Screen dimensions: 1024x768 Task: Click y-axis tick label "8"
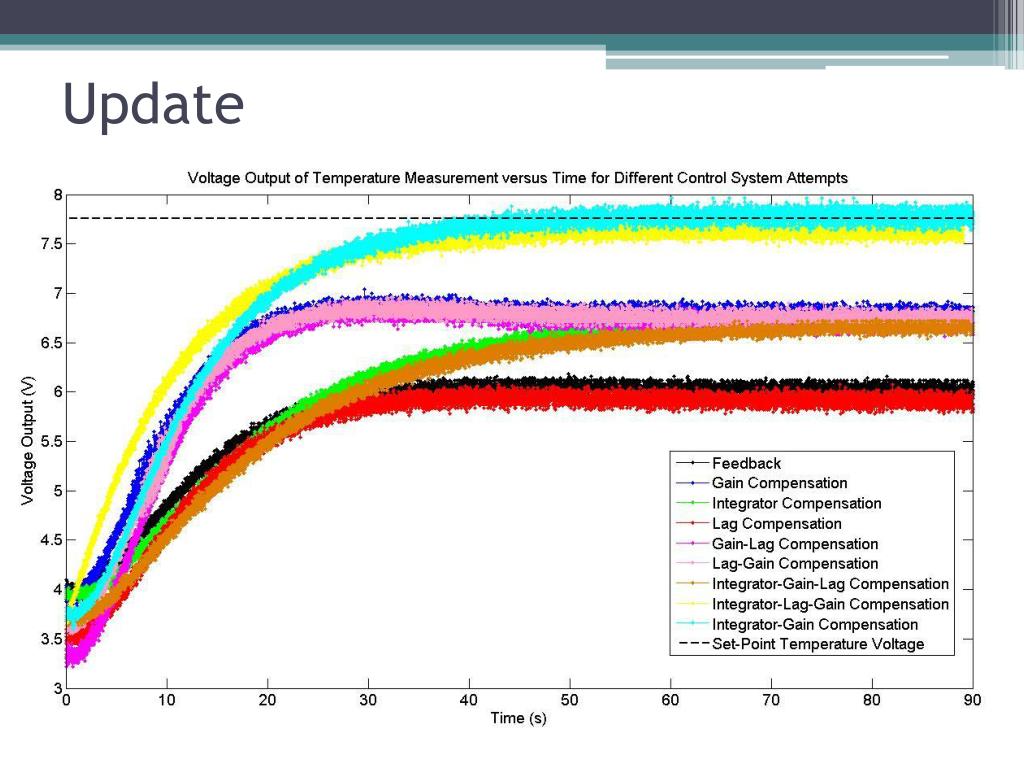click(x=58, y=195)
